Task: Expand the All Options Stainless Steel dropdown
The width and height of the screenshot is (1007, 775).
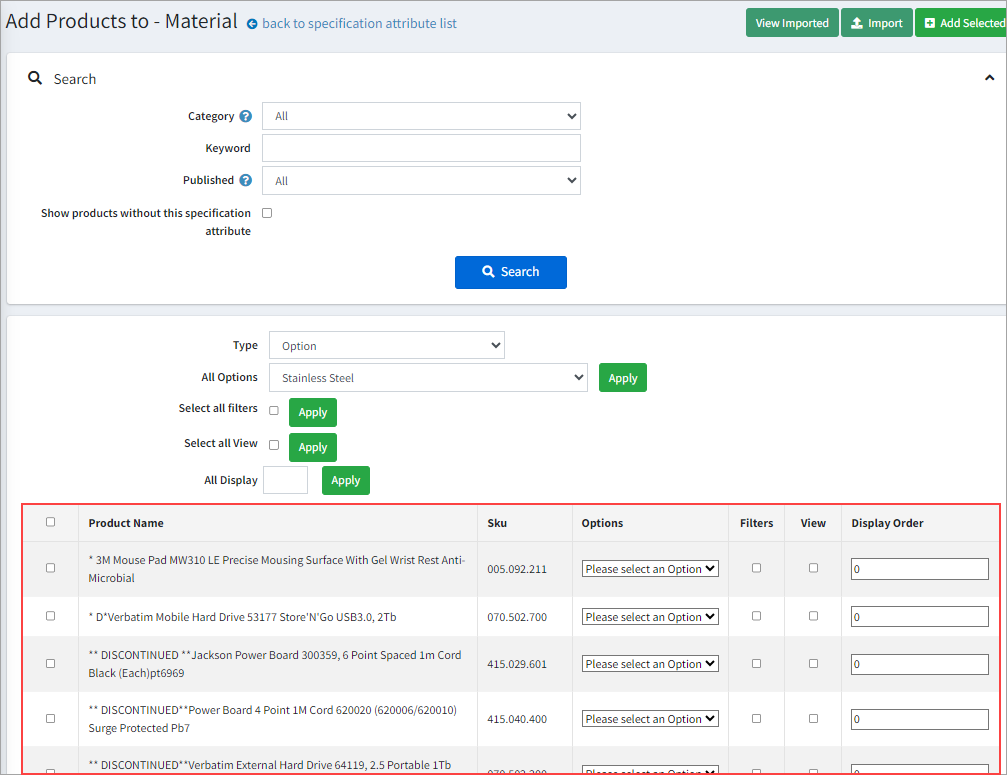Action: tap(428, 378)
